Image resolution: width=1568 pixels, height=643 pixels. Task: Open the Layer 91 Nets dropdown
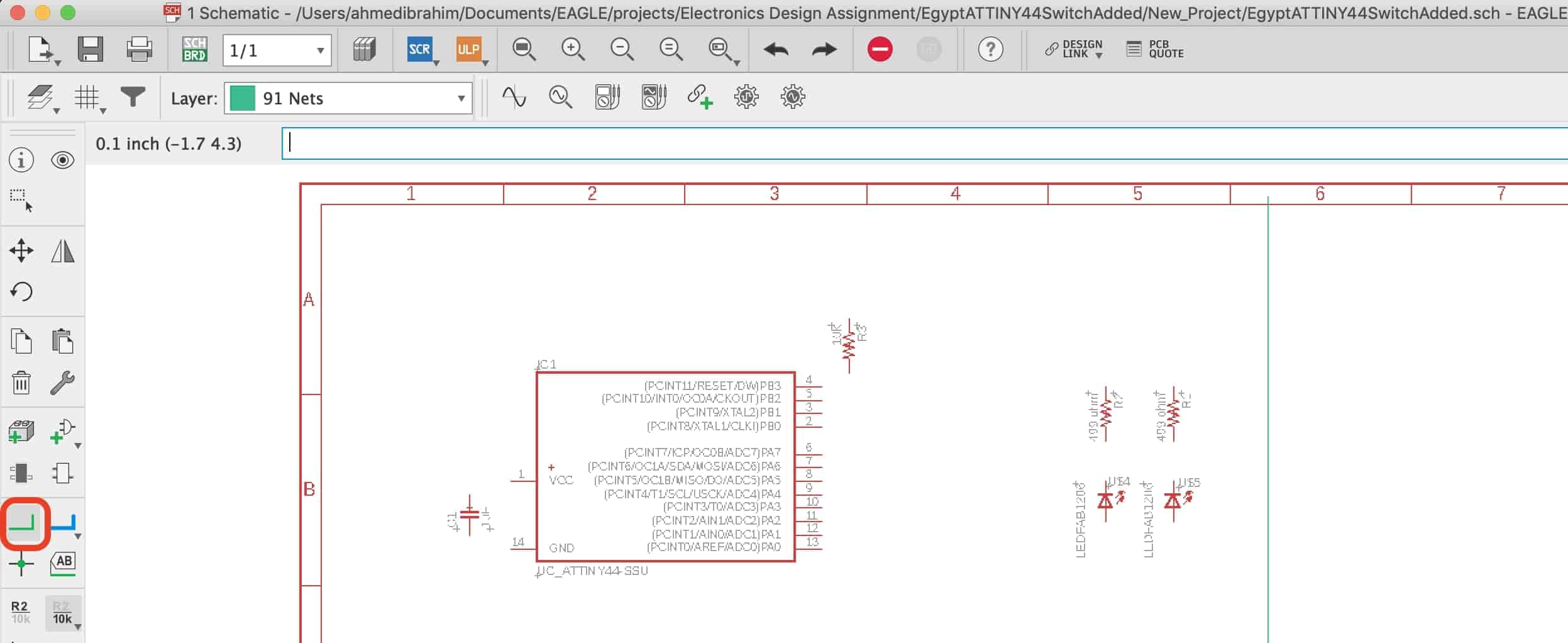[x=348, y=98]
